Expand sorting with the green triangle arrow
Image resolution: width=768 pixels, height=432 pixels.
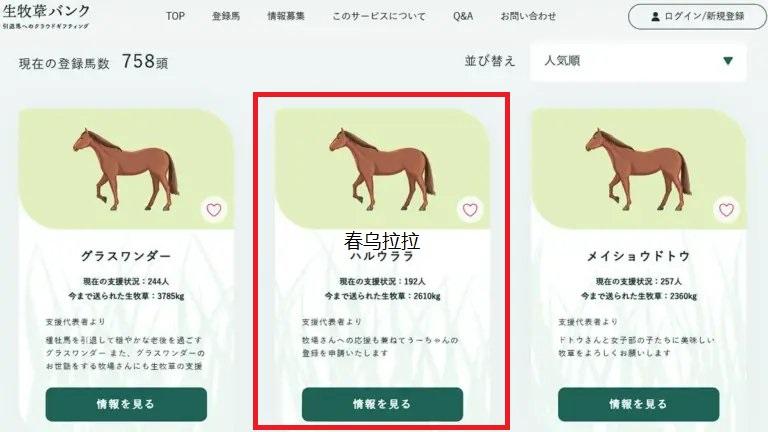[728, 61]
